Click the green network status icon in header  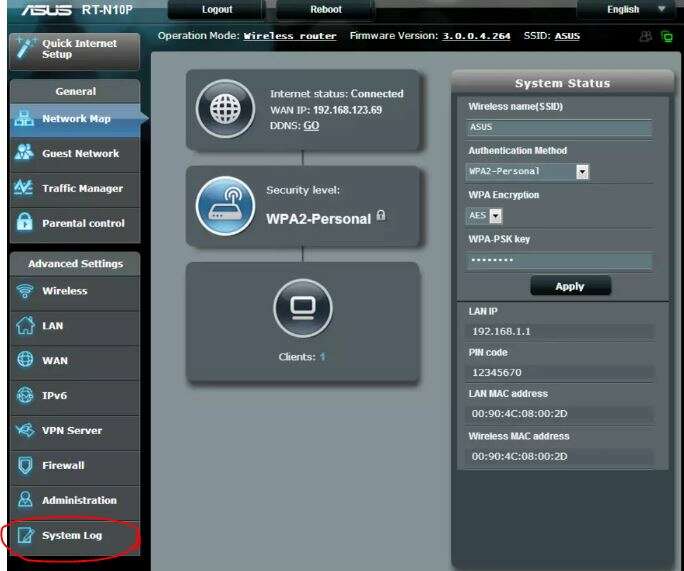click(667, 37)
